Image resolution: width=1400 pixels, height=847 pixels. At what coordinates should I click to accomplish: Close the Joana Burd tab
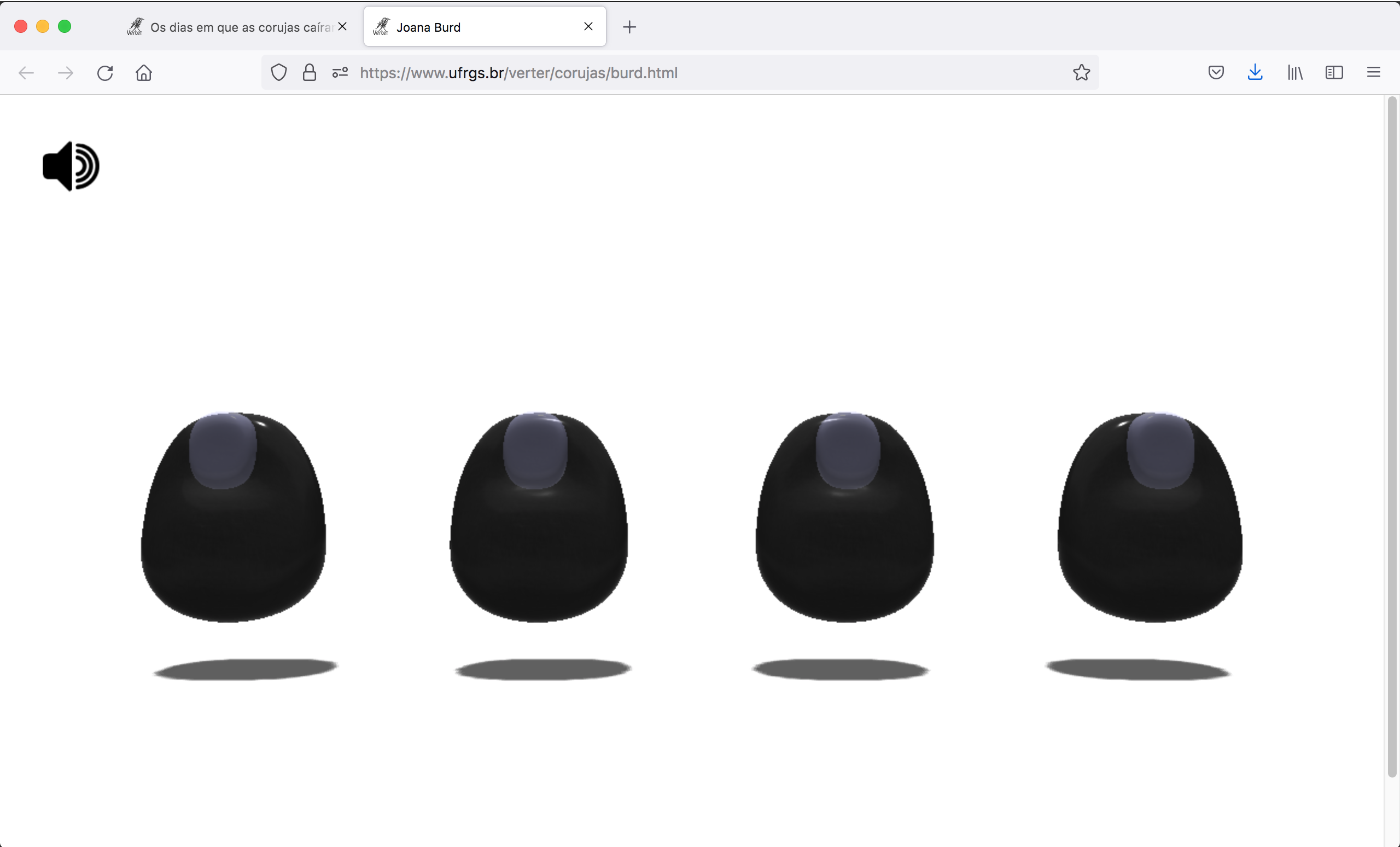click(588, 27)
